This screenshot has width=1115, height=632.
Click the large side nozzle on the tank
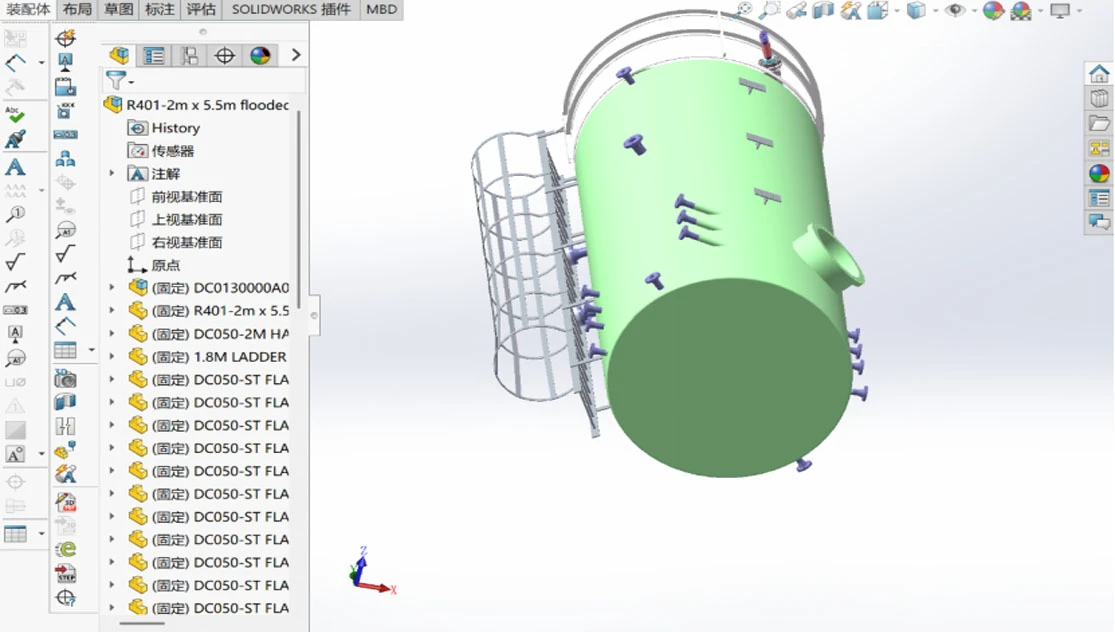[x=829, y=255]
